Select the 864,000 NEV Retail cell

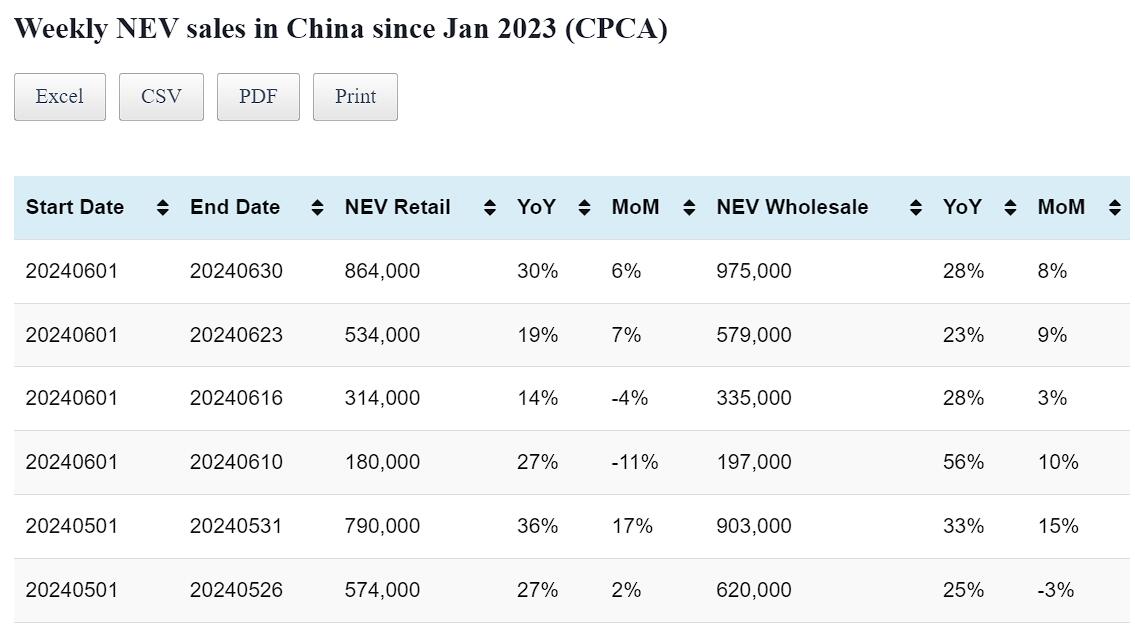[382, 271]
